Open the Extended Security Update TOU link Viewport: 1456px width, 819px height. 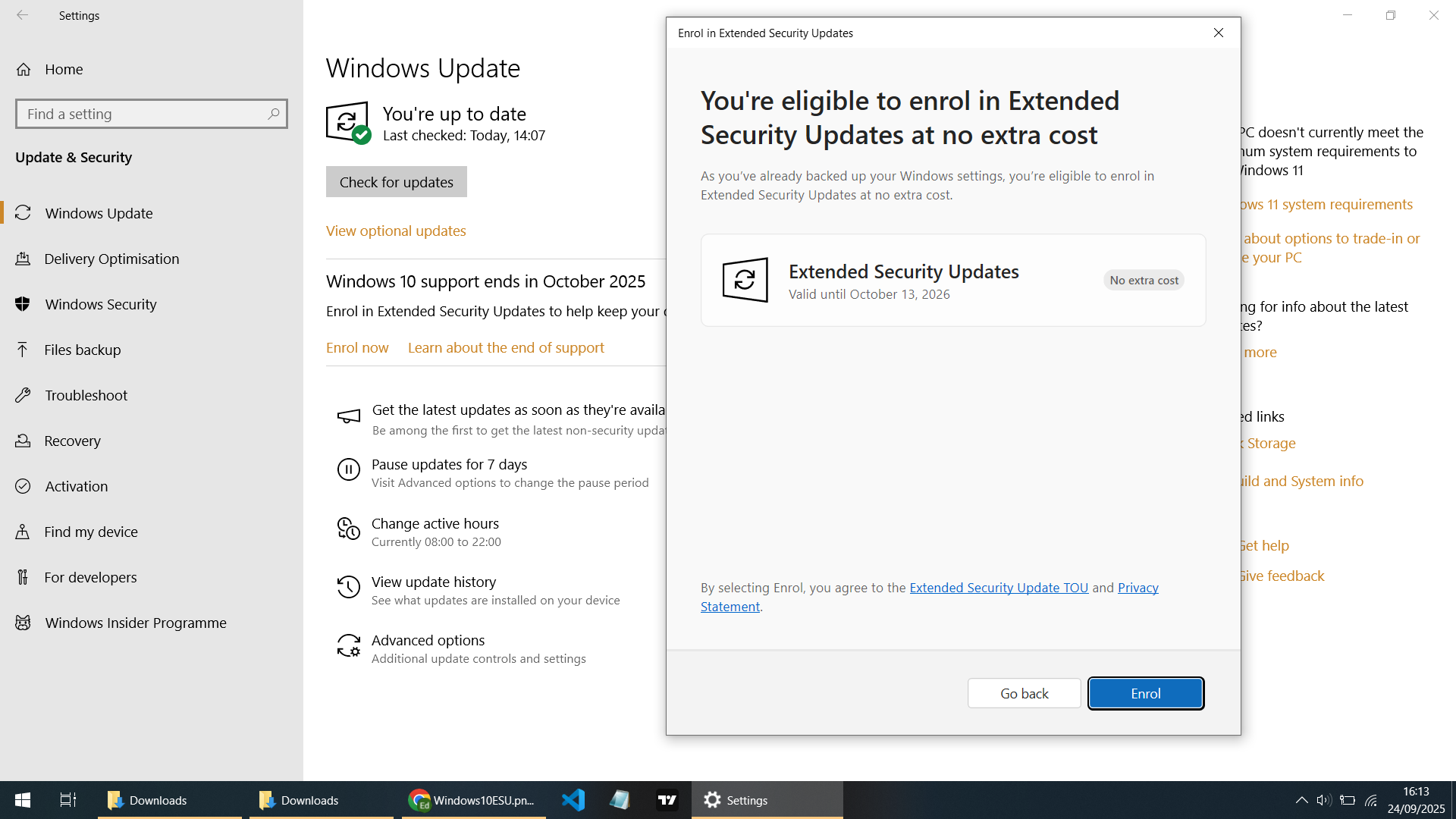(x=998, y=588)
